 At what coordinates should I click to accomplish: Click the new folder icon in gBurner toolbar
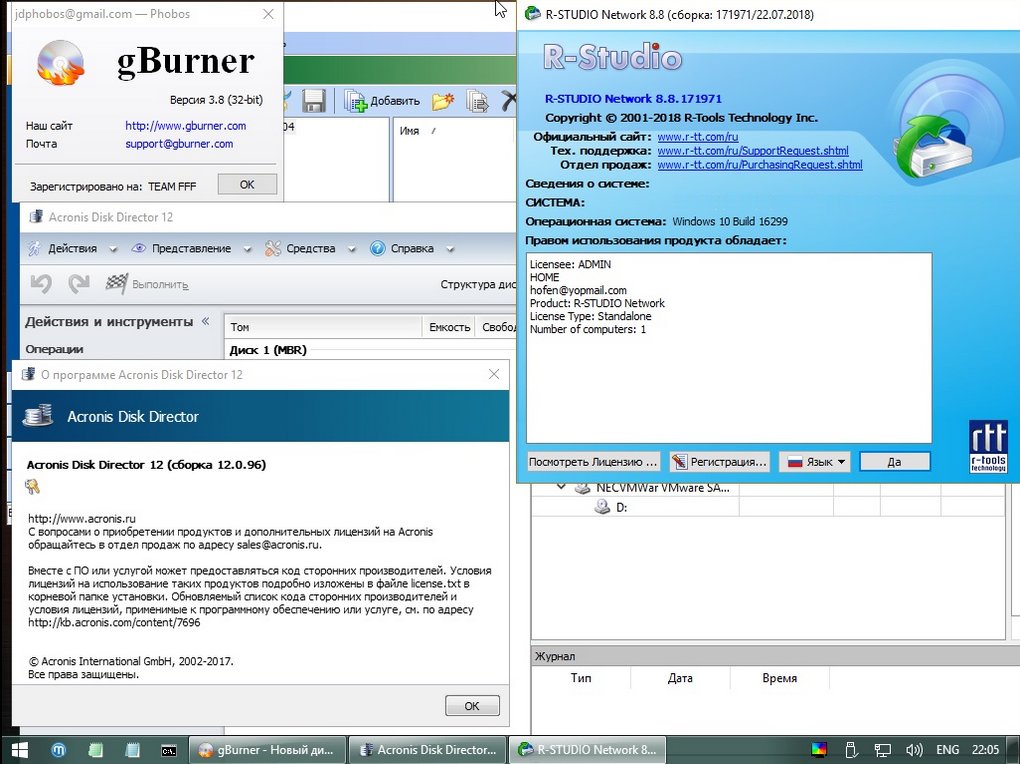(443, 101)
